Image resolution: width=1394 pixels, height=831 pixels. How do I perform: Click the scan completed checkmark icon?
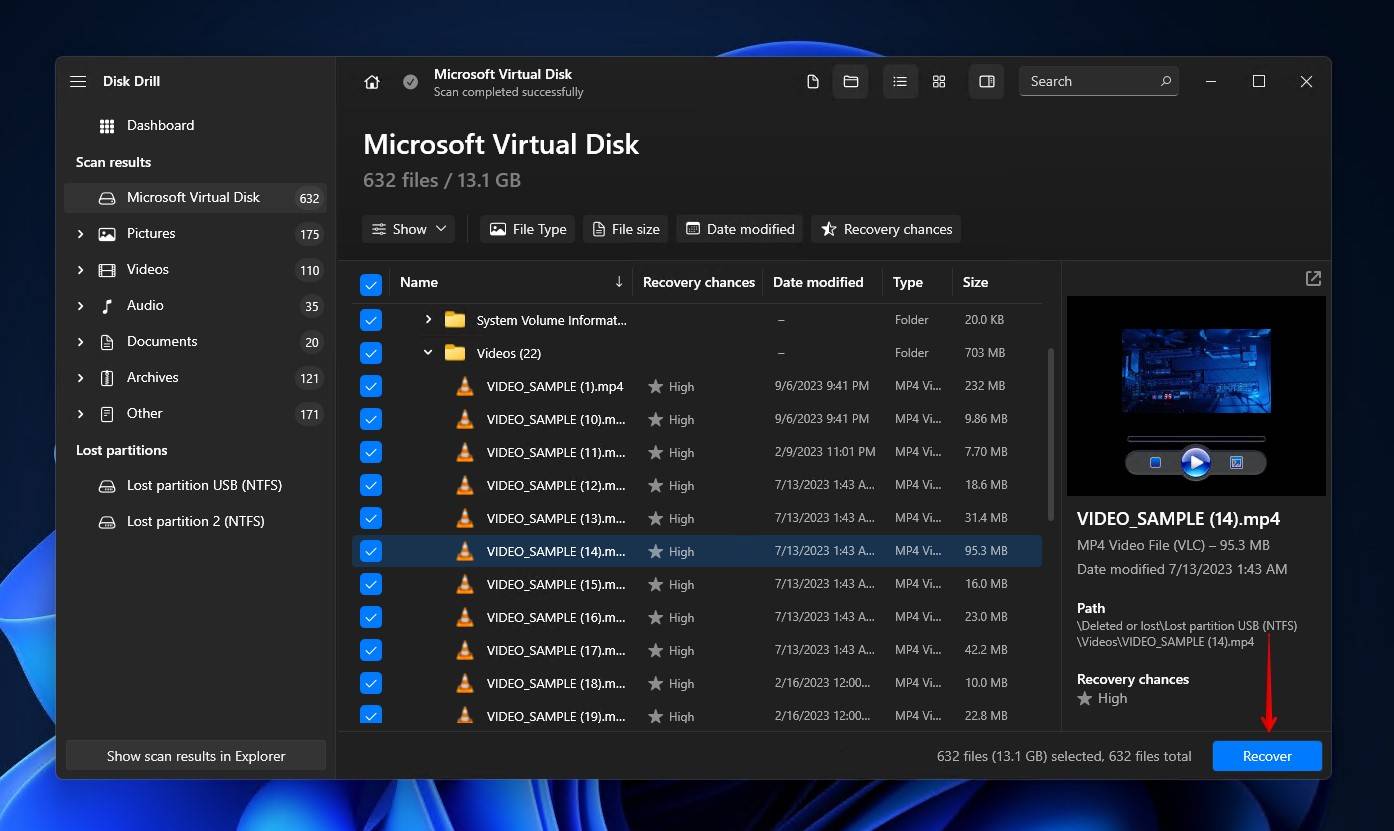click(x=410, y=82)
